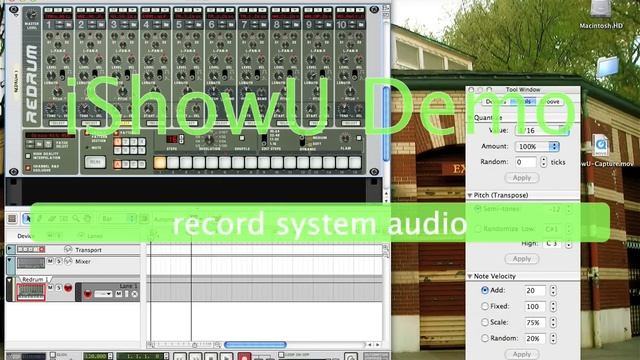Click the Redrum 1 track name tab
Screen dimensions: 640x360
35,279
